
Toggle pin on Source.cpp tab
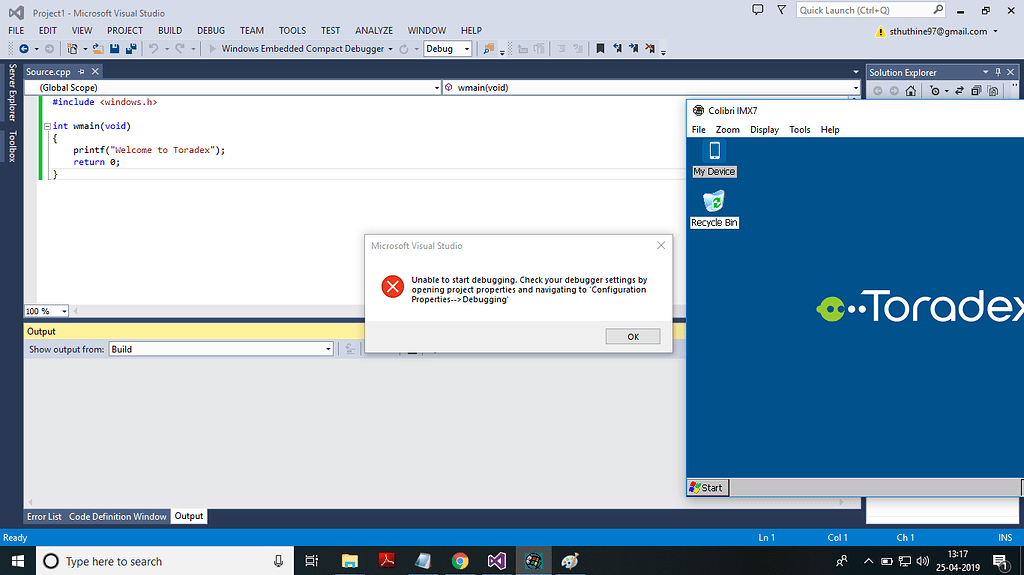82,72
